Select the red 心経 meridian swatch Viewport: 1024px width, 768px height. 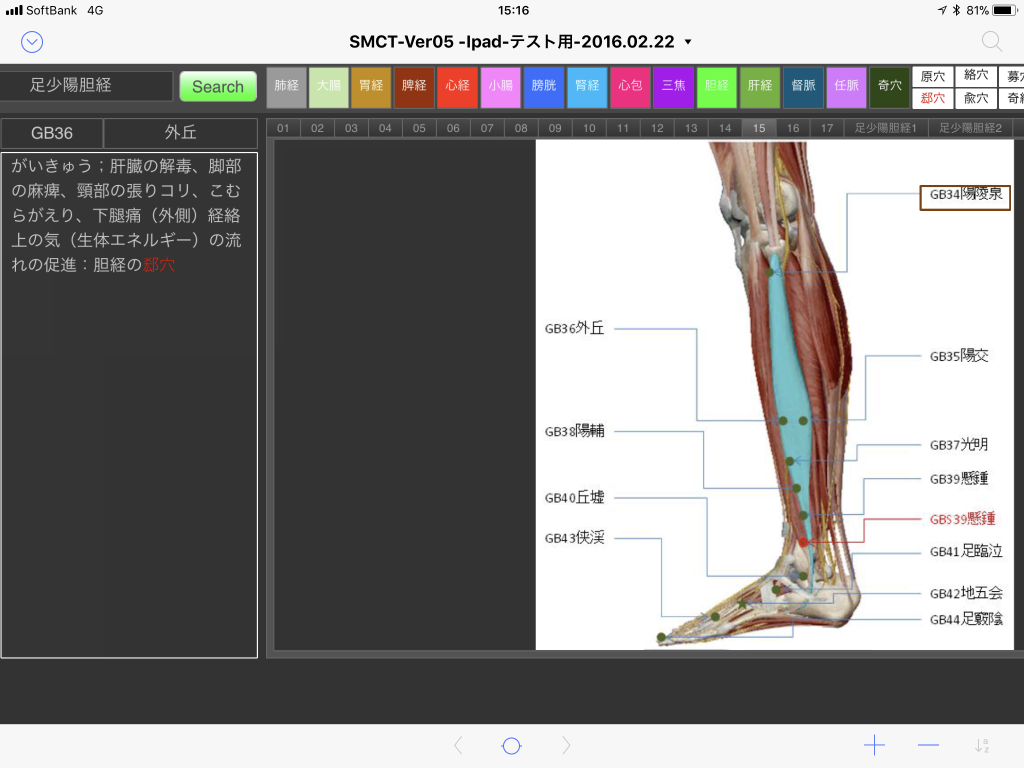click(457, 87)
